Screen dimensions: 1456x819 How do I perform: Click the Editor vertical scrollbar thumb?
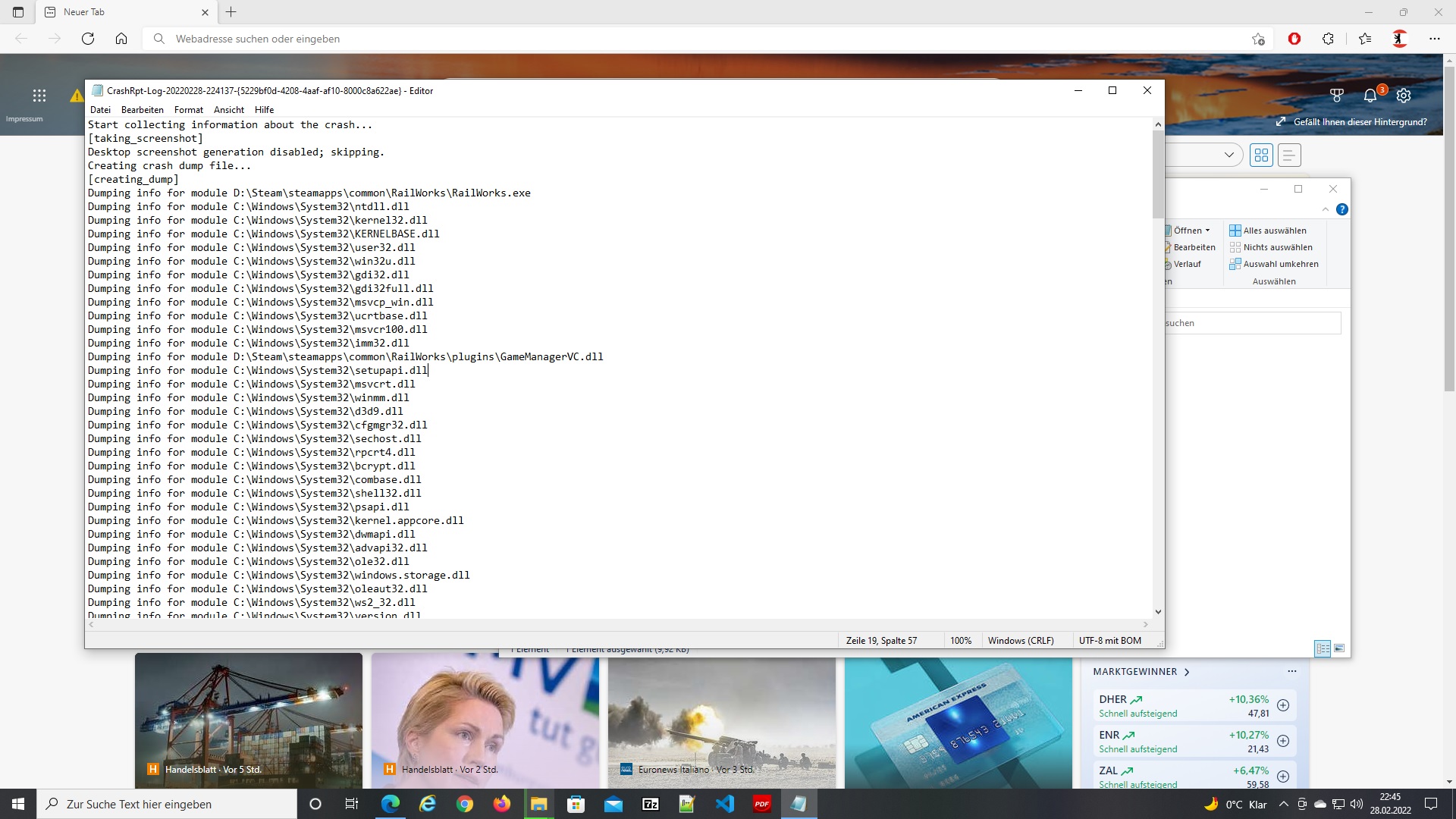click(1158, 174)
